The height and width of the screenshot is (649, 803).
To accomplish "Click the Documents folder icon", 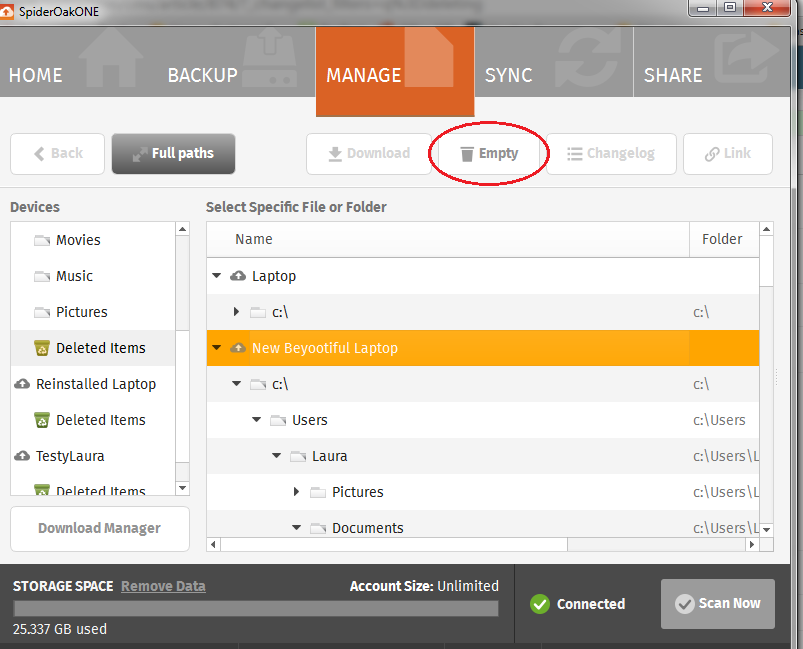I will click(x=318, y=528).
